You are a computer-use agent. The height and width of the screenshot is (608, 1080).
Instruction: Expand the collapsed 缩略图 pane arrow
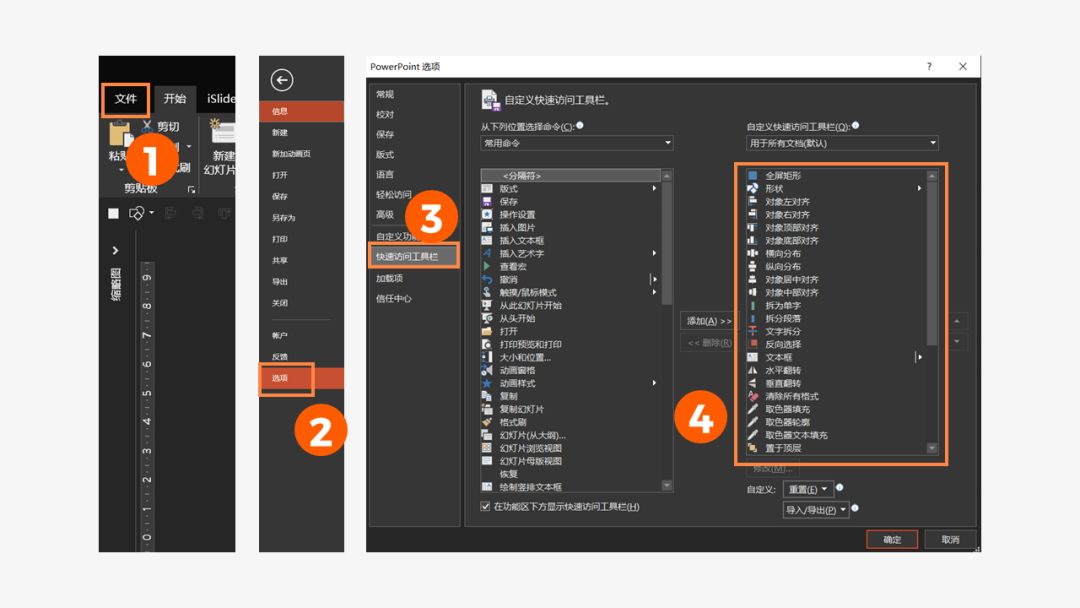pos(115,251)
